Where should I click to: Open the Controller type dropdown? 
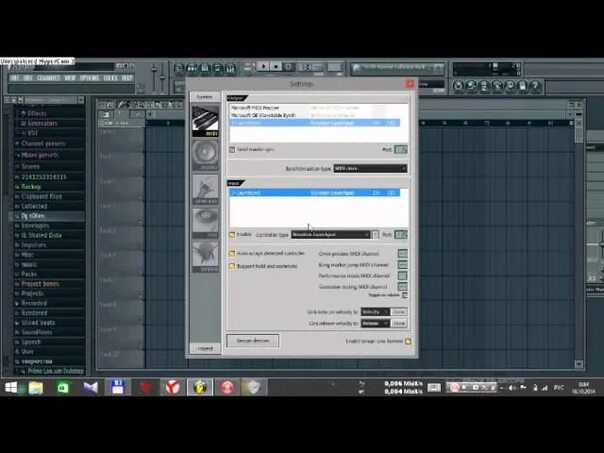331,235
